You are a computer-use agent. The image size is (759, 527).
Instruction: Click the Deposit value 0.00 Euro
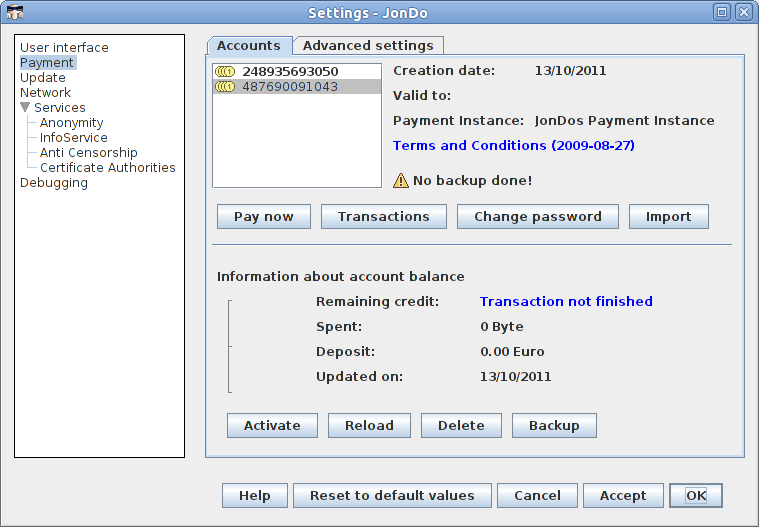pyautogui.click(x=512, y=351)
